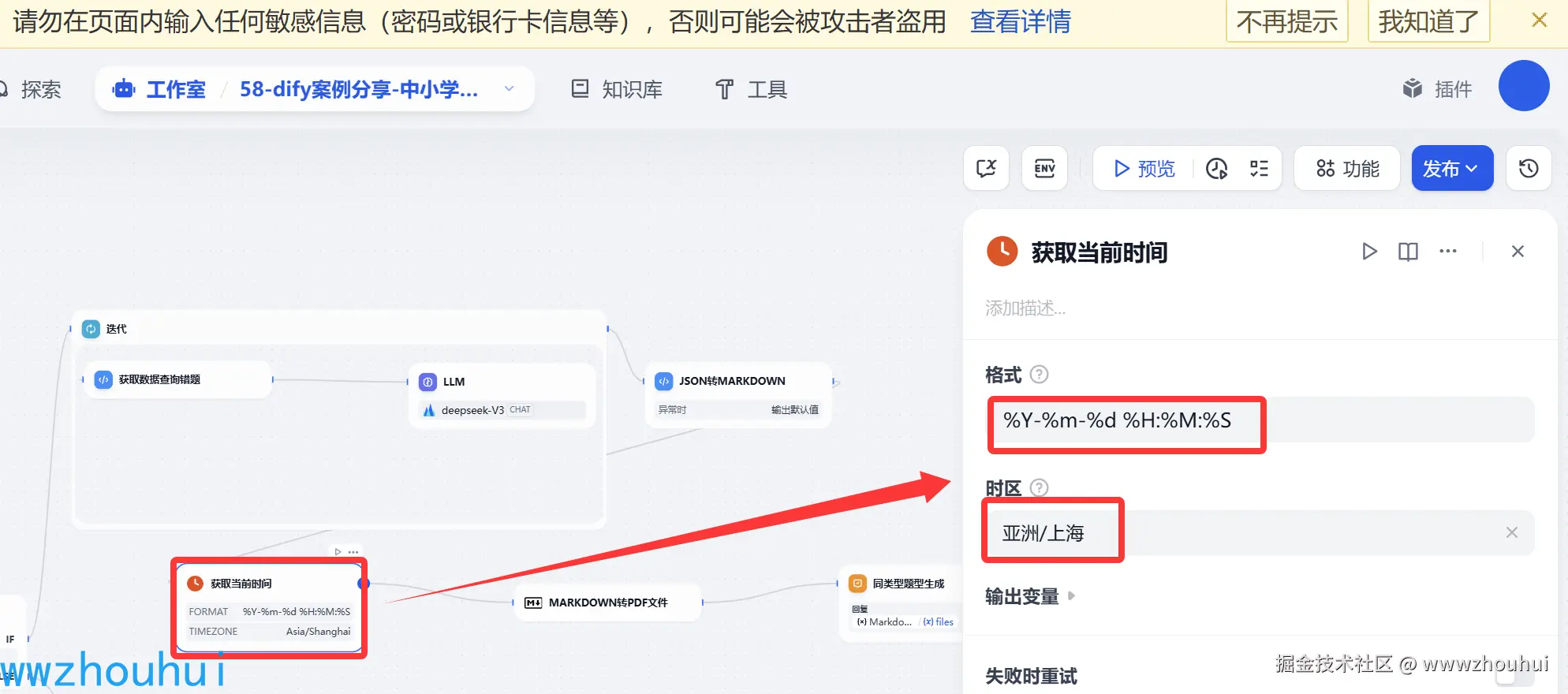Screen dimensions: 1568x694
Task: Dismiss the warning banner with X
Action: point(1539,21)
